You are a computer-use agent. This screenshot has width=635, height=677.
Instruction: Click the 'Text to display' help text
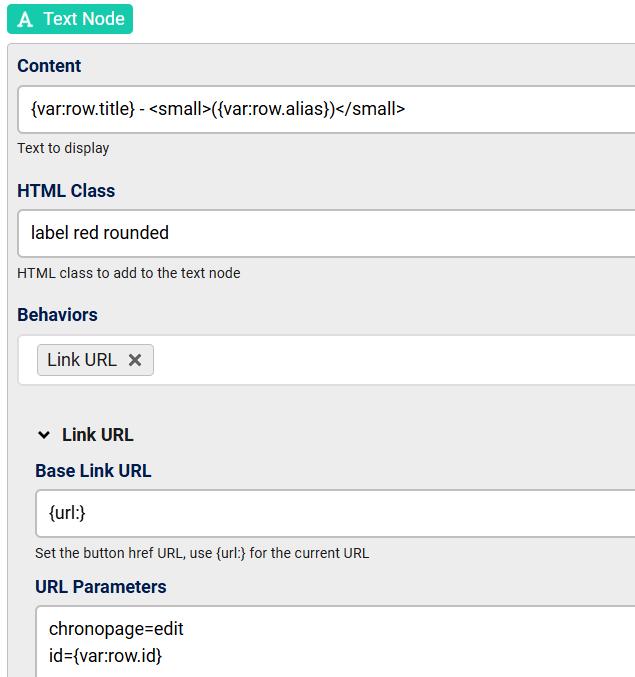(63, 148)
